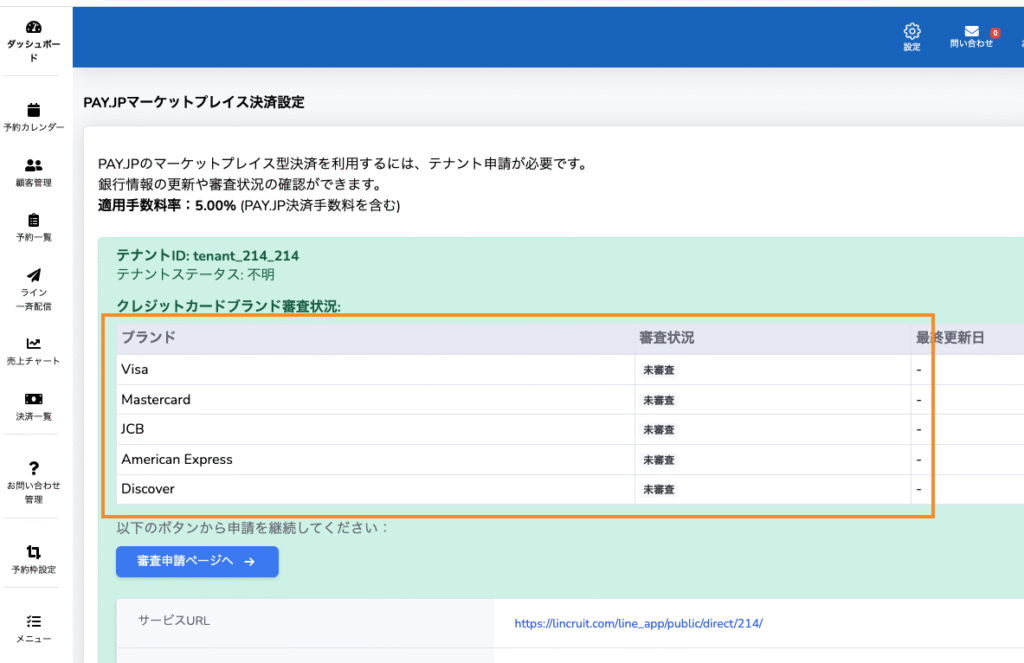Select the JCB brand row
1024x663 pixels.
(570, 430)
